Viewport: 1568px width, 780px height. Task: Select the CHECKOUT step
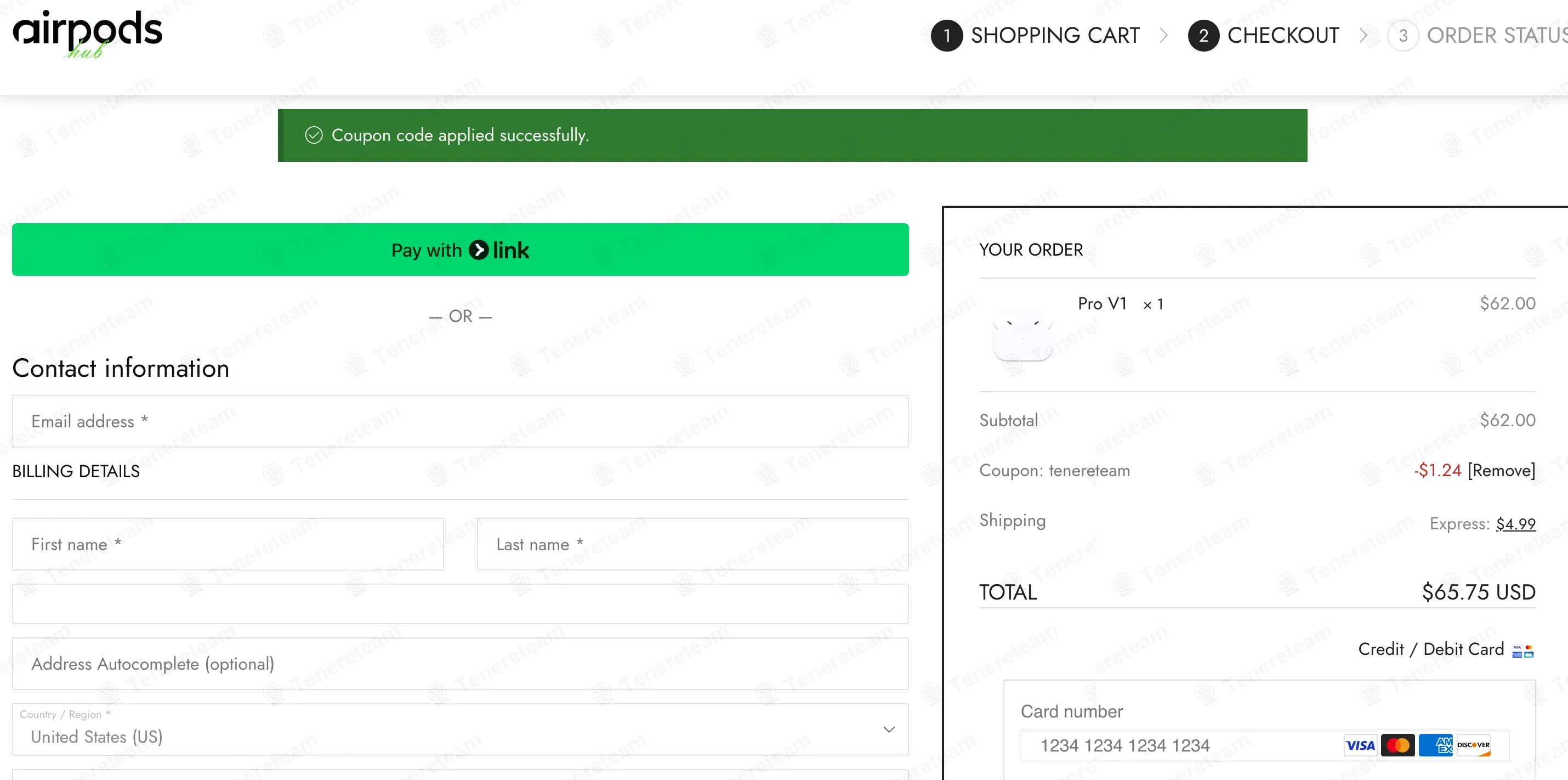coord(1283,35)
